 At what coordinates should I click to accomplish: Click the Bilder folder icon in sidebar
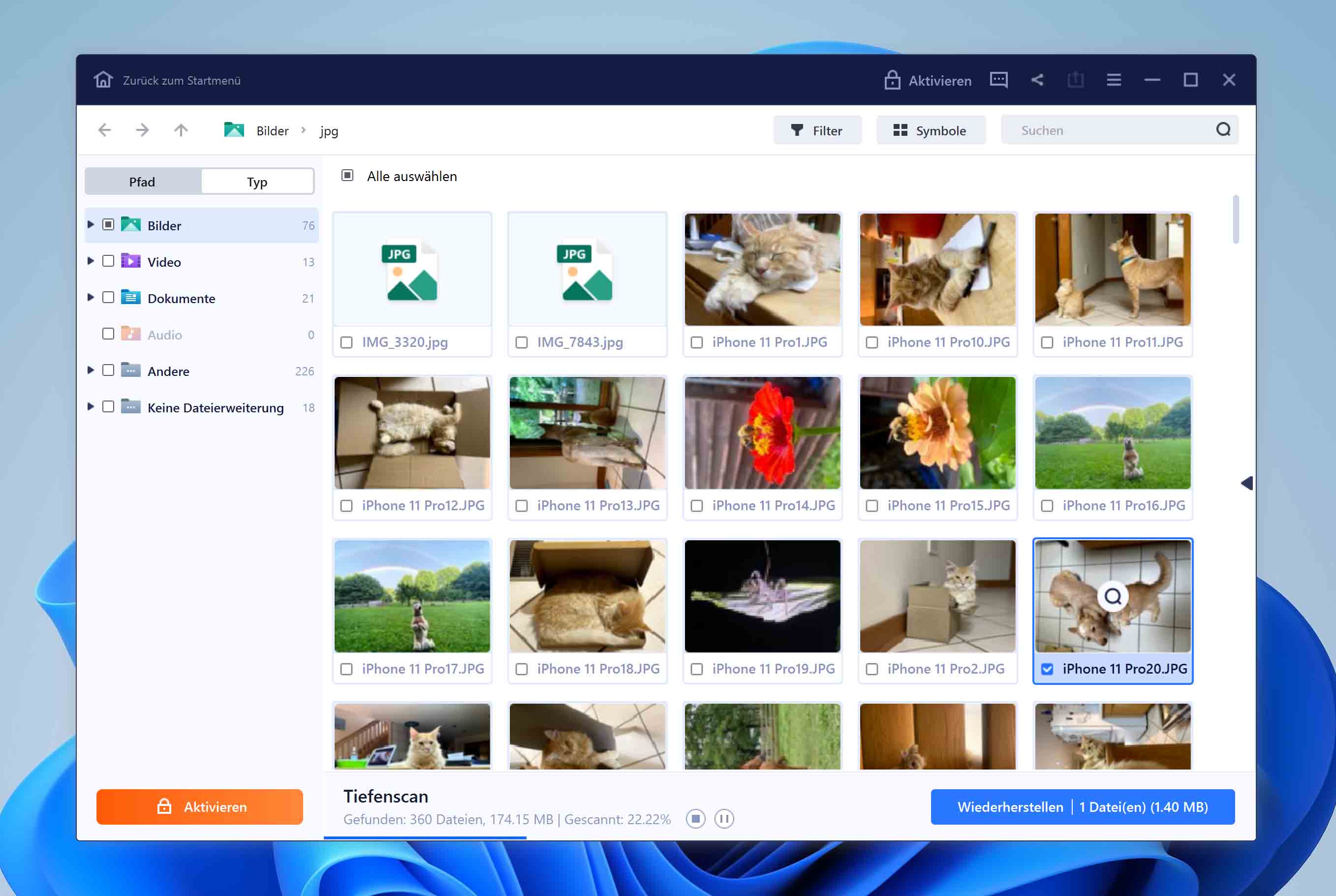(x=131, y=224)
